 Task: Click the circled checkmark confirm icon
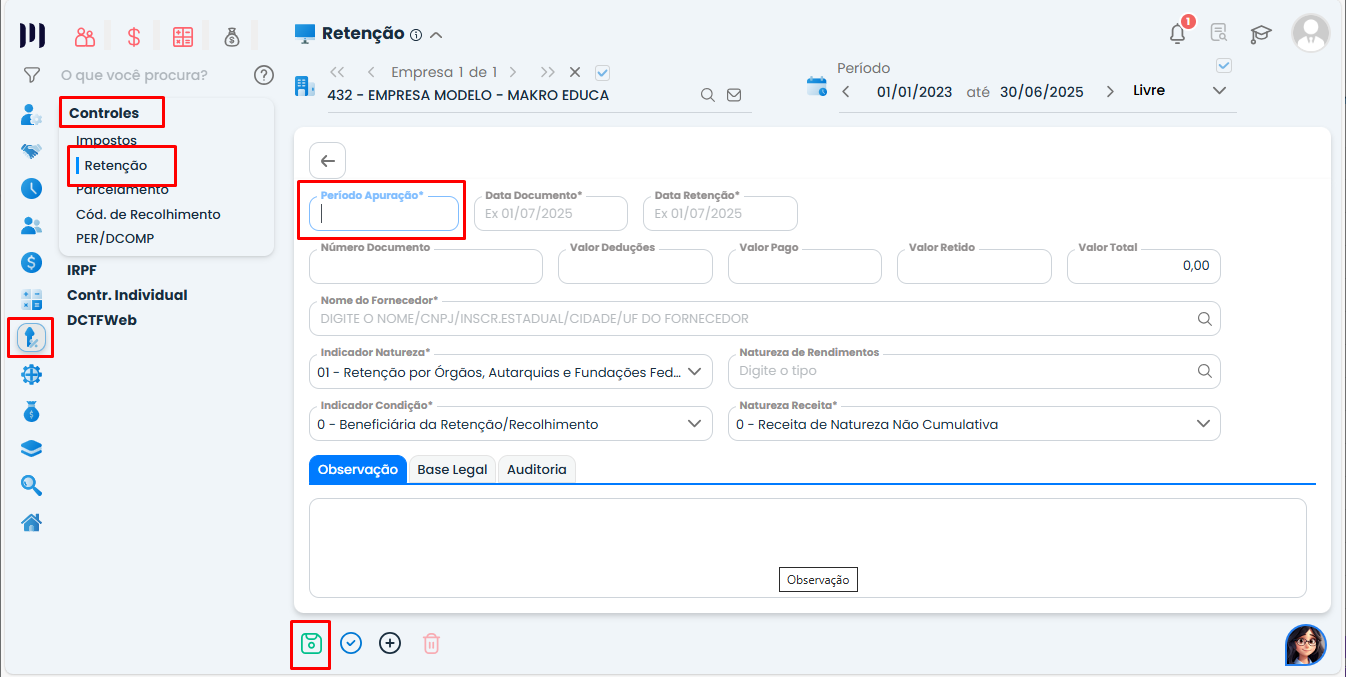pyautogui.click(x=350, y=643)
